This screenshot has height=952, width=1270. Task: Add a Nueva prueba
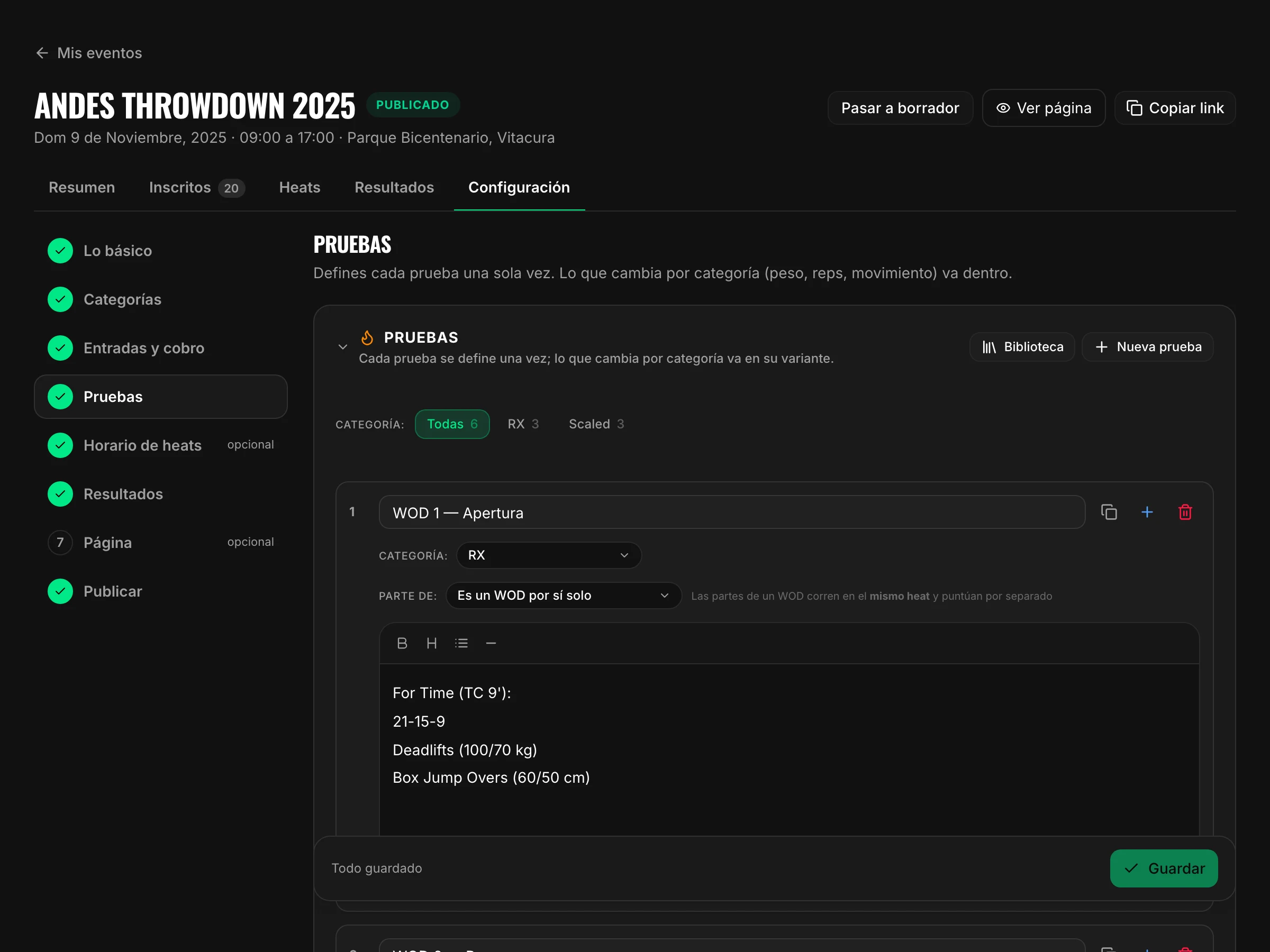(x=1147, y=346)
